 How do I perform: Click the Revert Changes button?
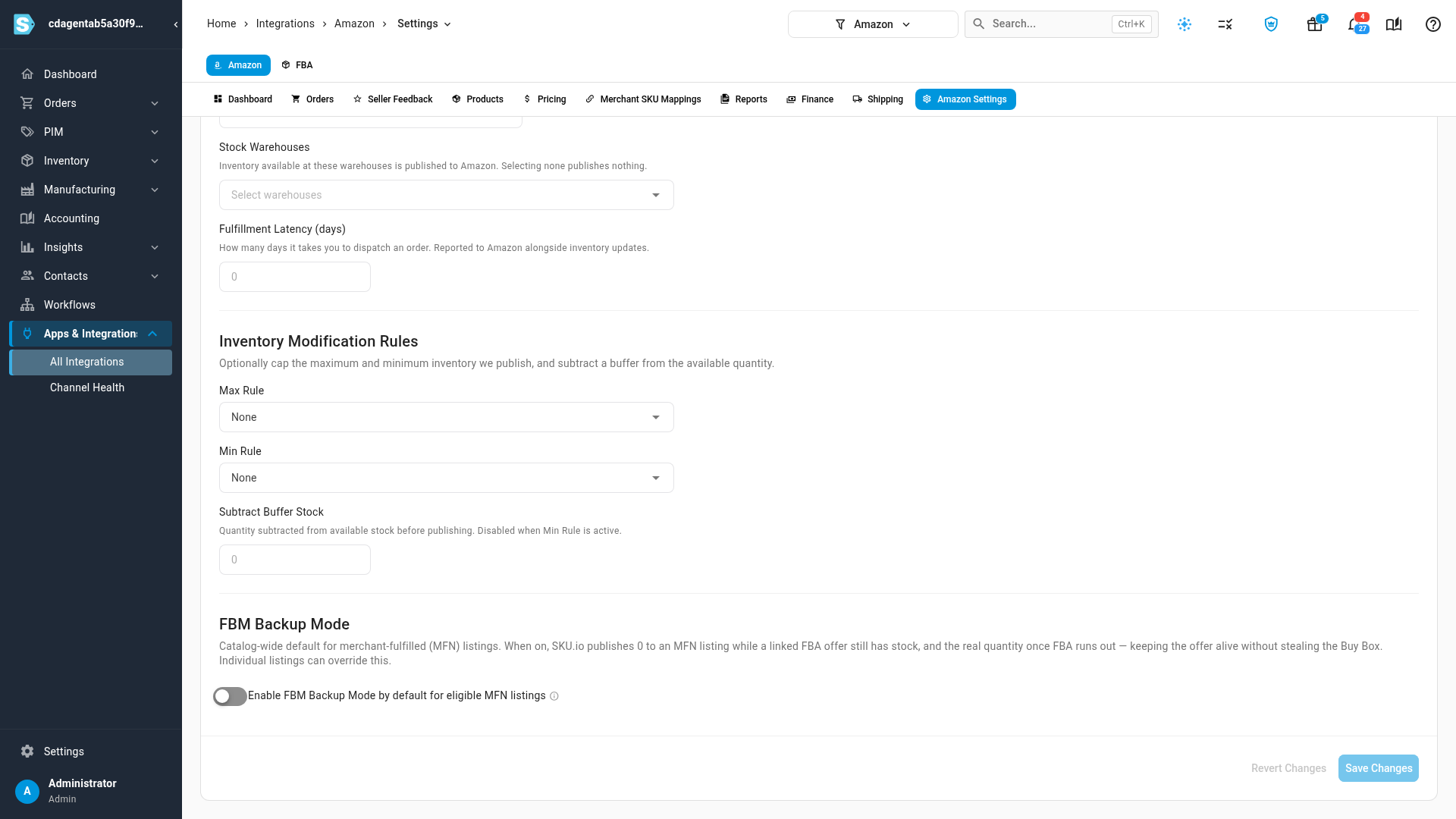[1288, 768]
